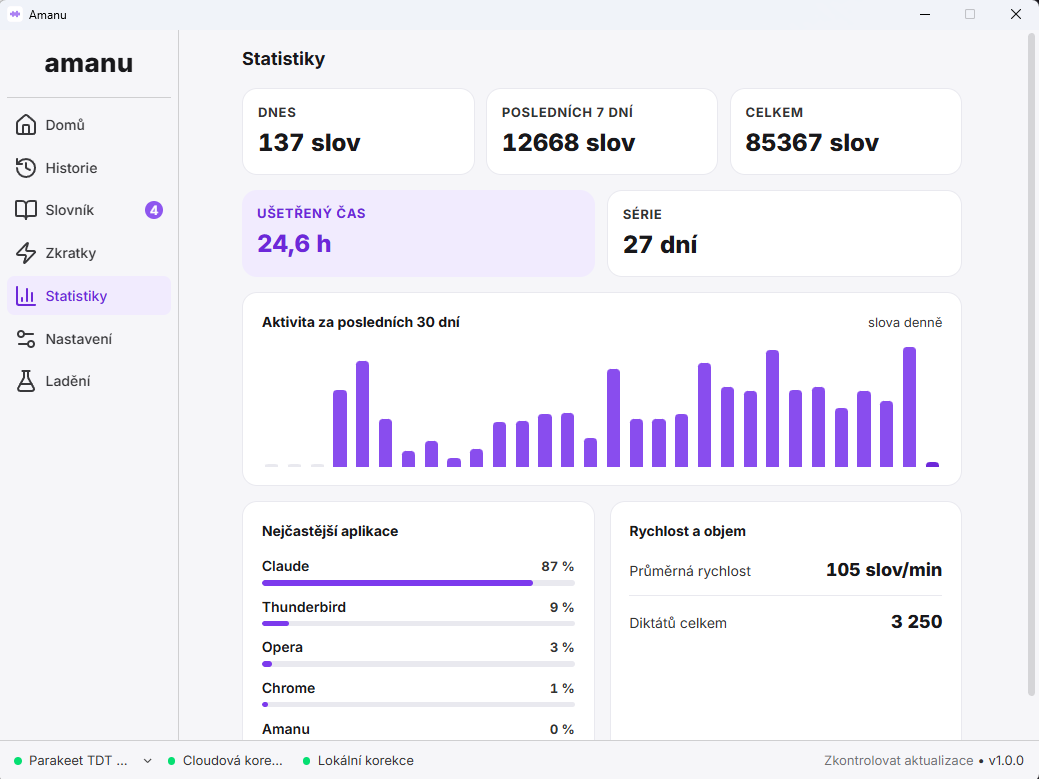Click green status dot next to Lokální korekce
Viewport: 1039px width, 779px height.
click(306, 760)
